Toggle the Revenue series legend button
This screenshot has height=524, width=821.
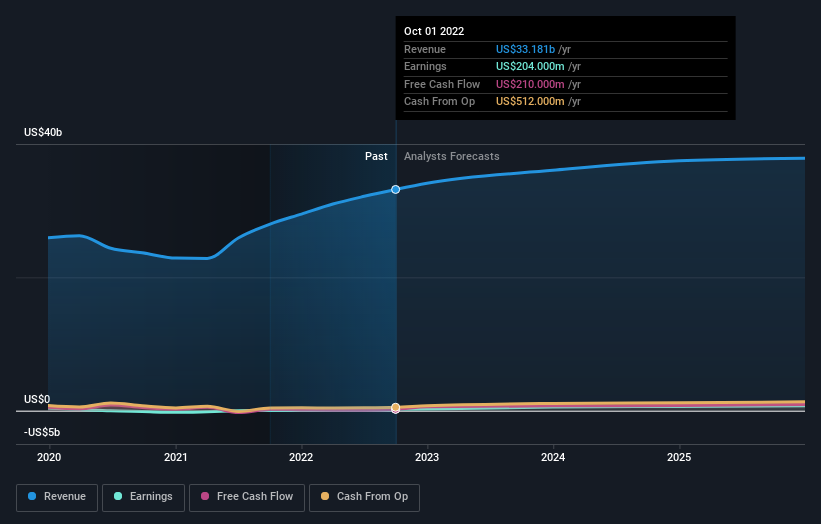pyautogui.click(x=56, y=496)
